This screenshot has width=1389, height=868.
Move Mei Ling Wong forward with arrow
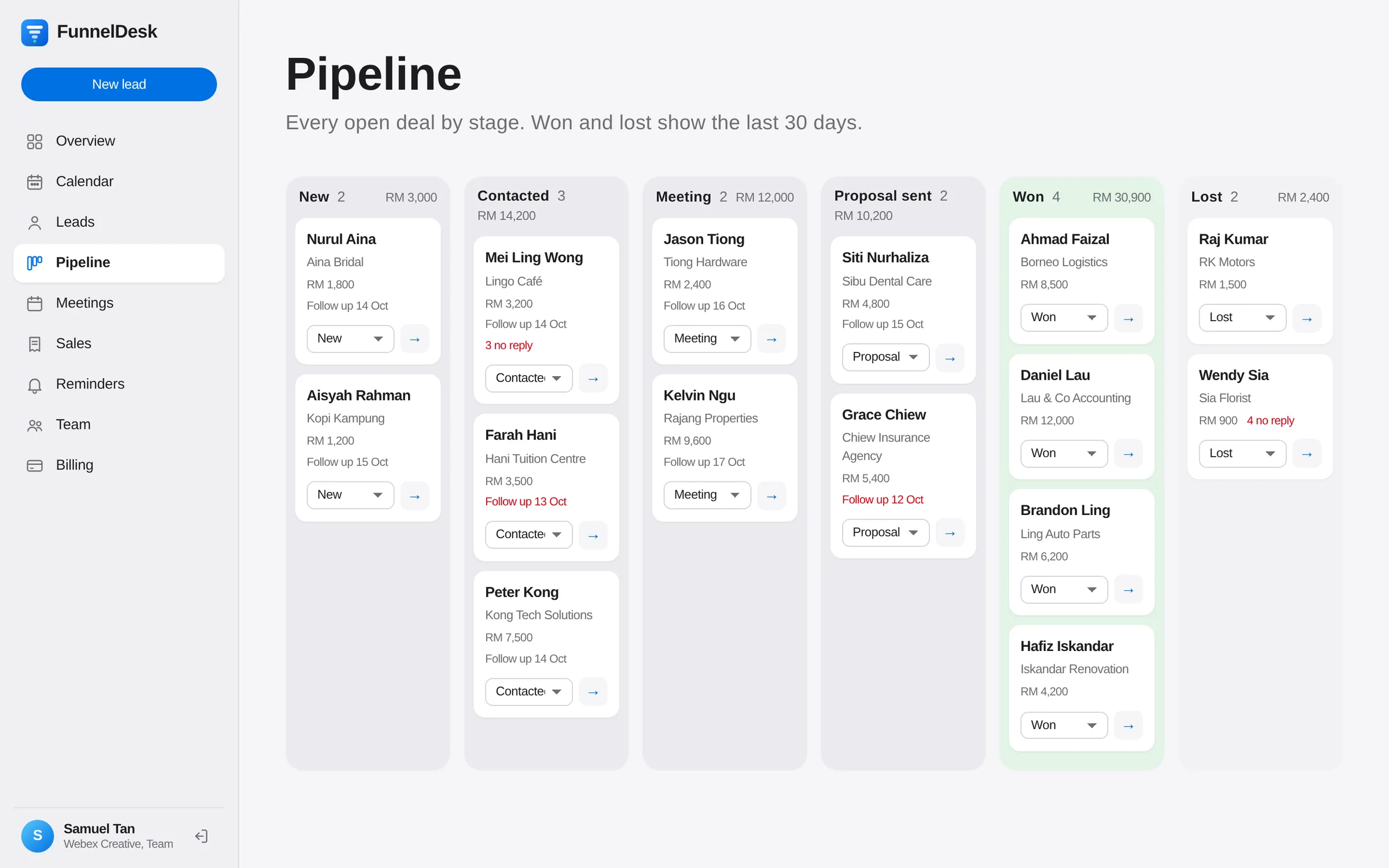point(593,378)
